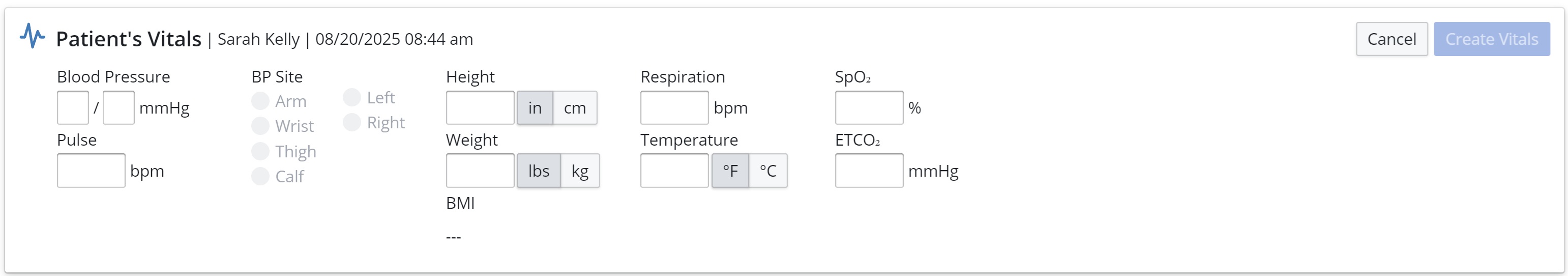Set temperature unit to °F

730,171
